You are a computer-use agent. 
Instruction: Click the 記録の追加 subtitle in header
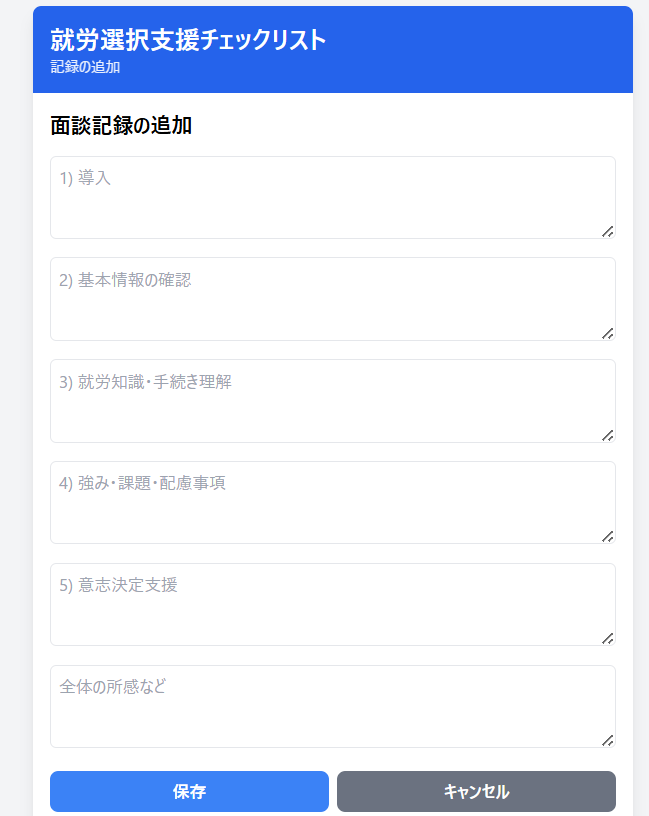click(85, 67)
